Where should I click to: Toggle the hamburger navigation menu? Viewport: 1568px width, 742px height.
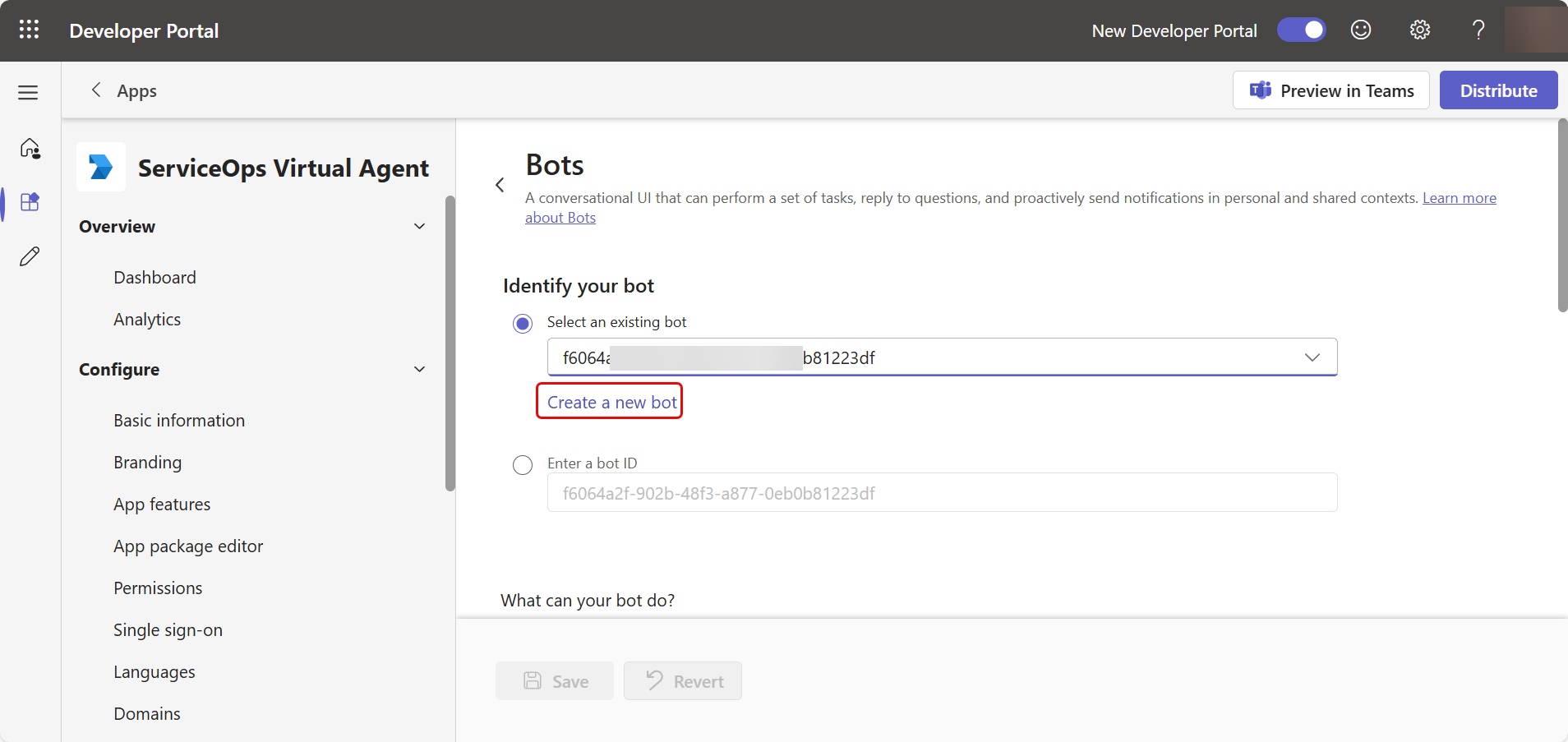coord(29,92)
